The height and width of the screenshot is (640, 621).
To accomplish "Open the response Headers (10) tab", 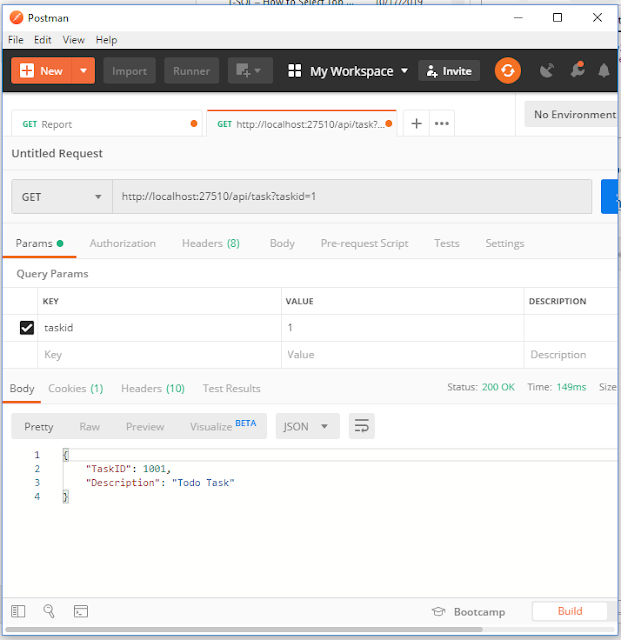I will tap(153, 388).
